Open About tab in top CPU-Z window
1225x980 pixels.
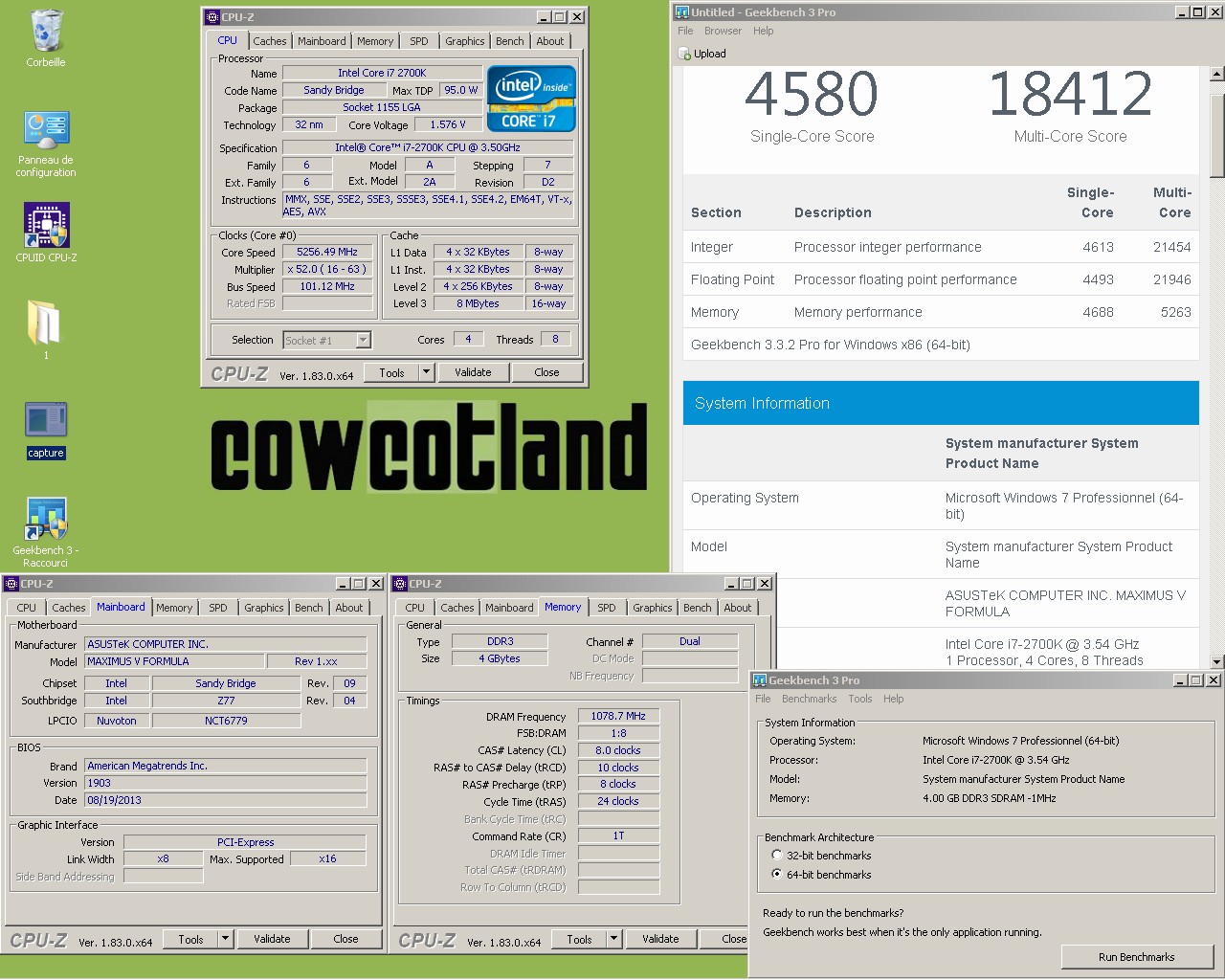[x=549, y=41]
